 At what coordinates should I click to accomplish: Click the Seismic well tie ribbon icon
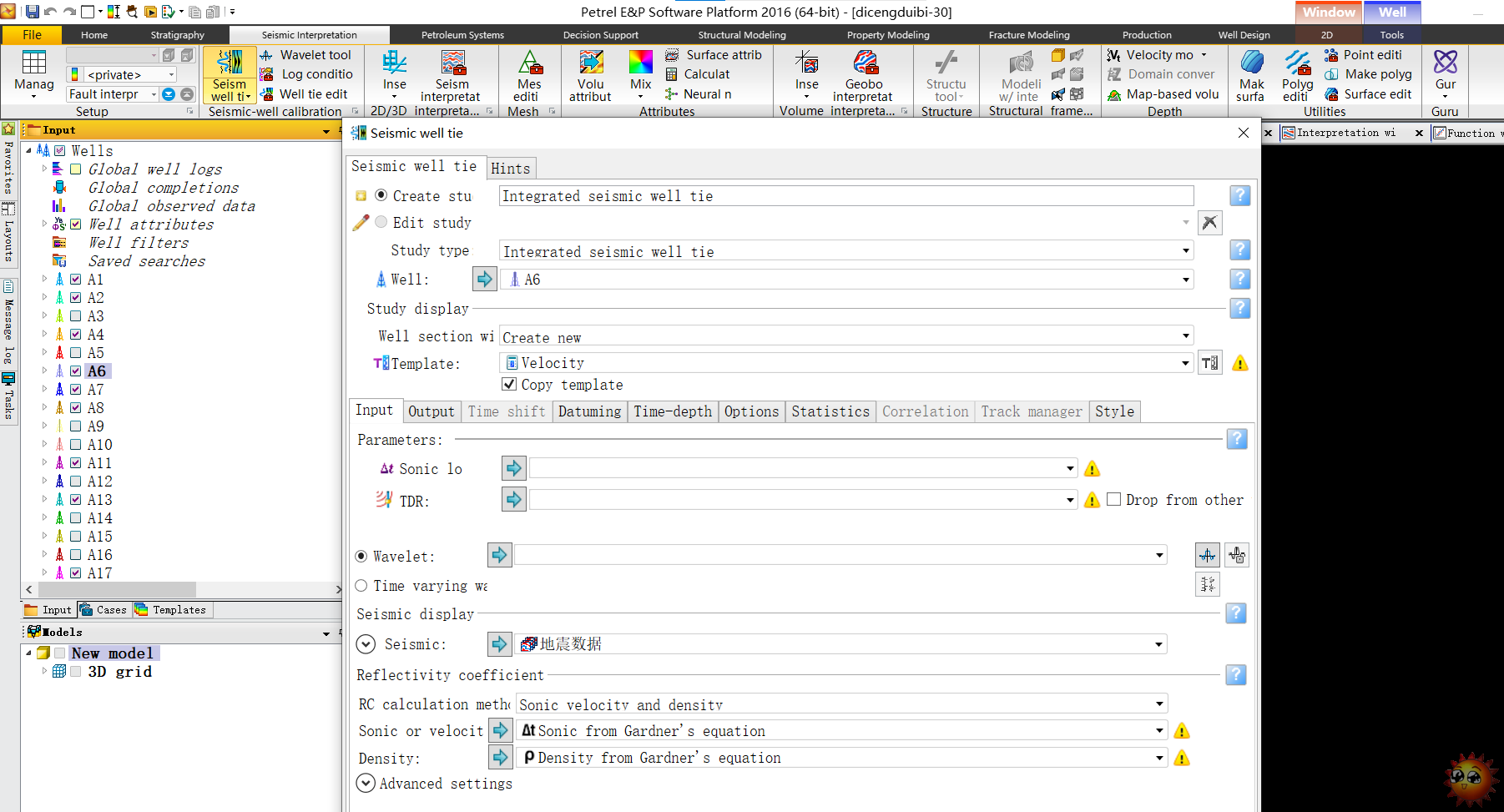pos(230,75)
